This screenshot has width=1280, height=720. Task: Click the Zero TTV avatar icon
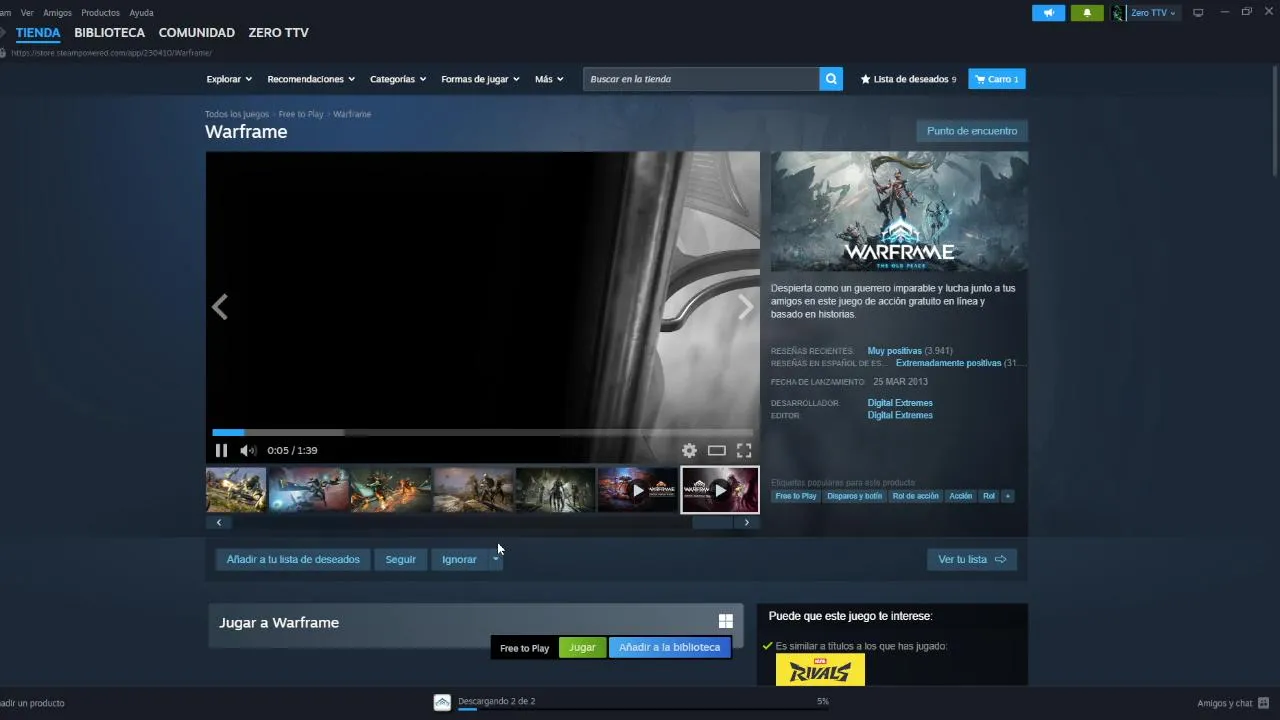pyautogui.click(x=1118, y=13)
